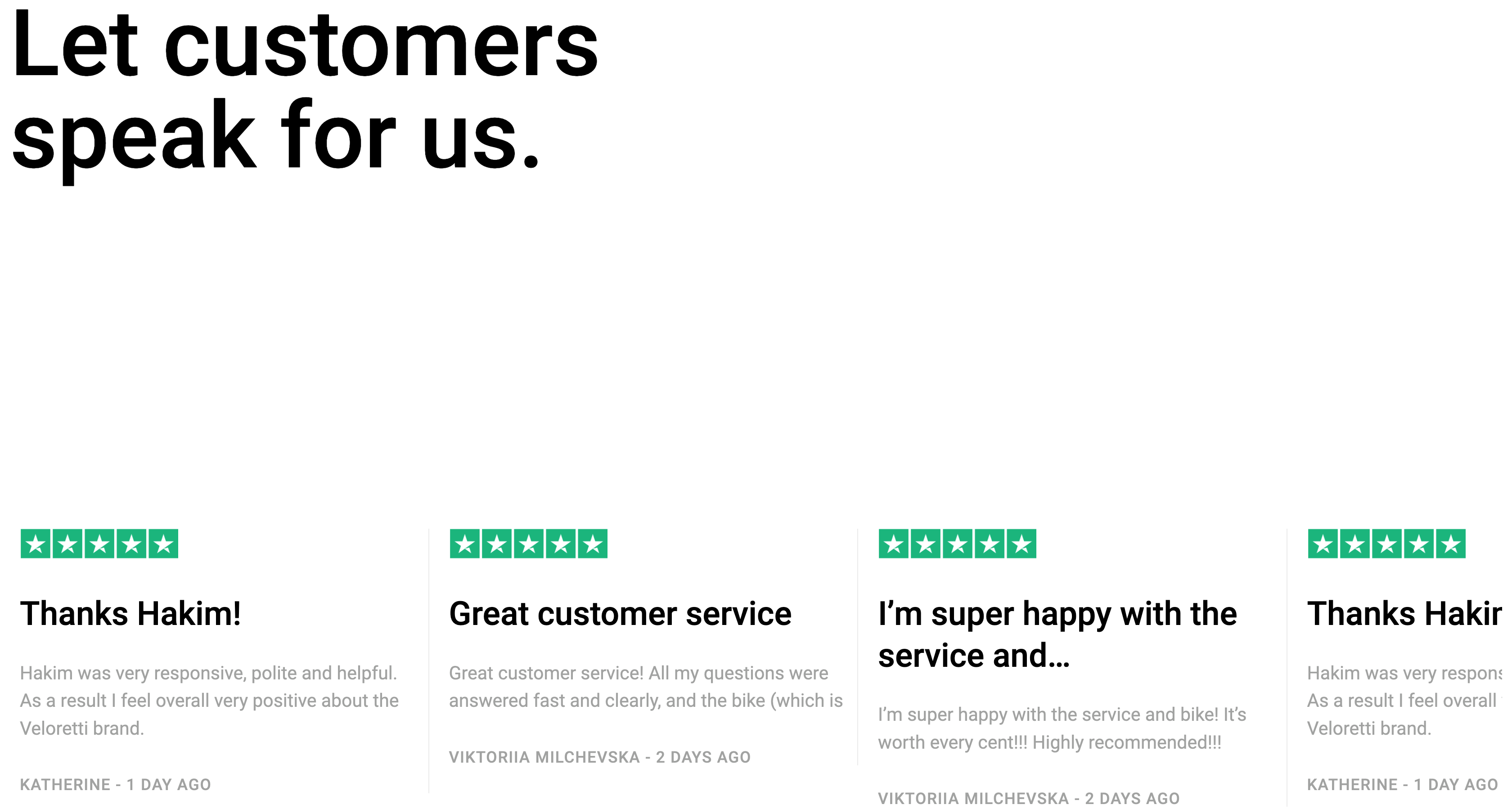Select the fifth star above "I'm super happy" review
This screenshot has height=809, width=1512.
1021,544
